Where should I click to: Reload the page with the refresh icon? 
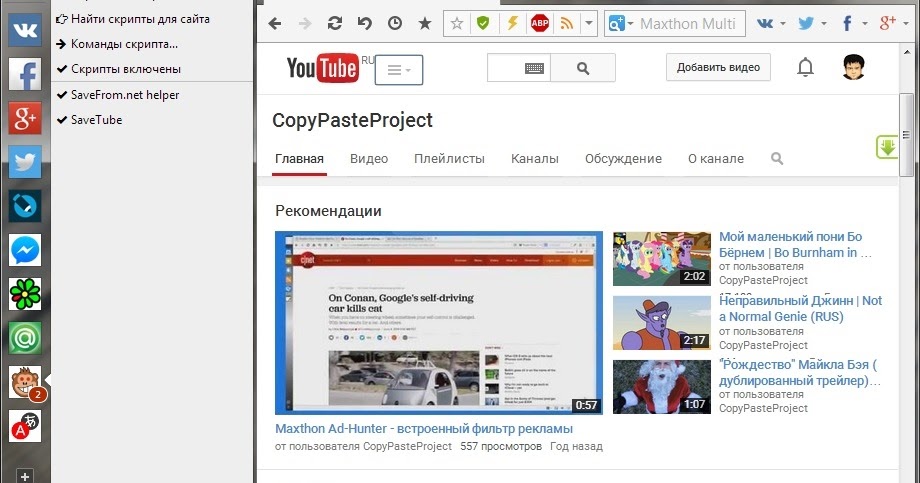(x=335, y=23)
